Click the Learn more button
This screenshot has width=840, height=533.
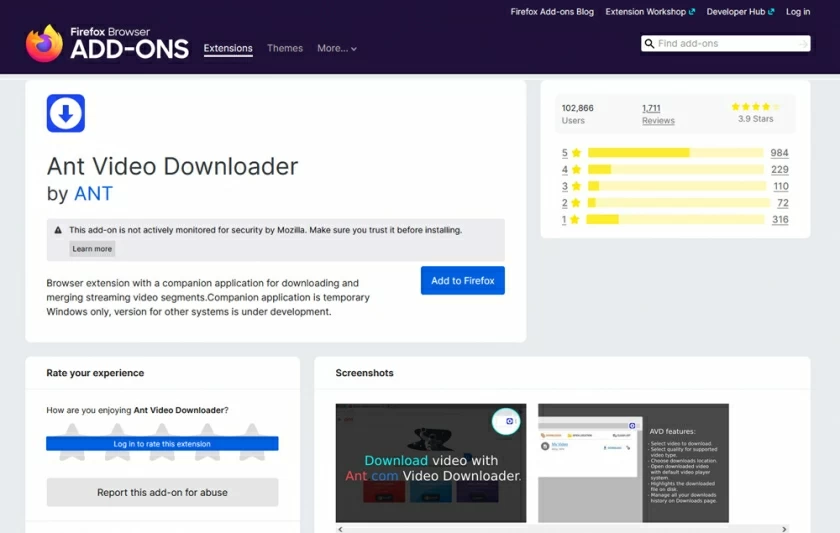pos(92,249)
